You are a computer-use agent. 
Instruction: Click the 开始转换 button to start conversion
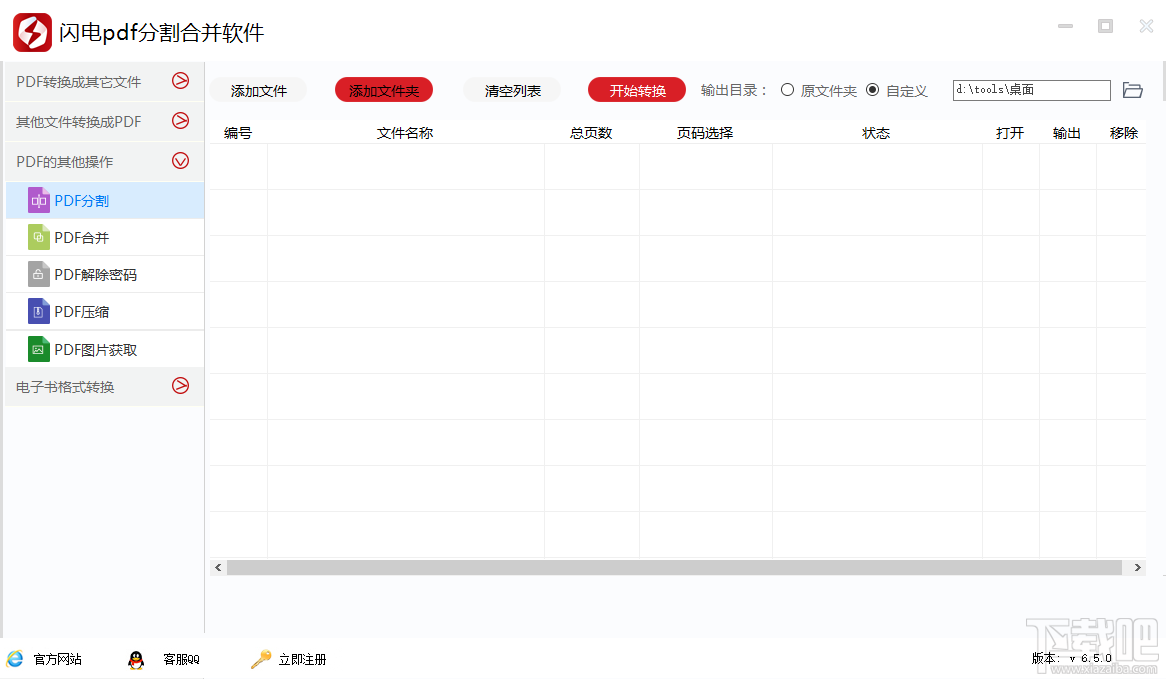click(x=637, y=89)
